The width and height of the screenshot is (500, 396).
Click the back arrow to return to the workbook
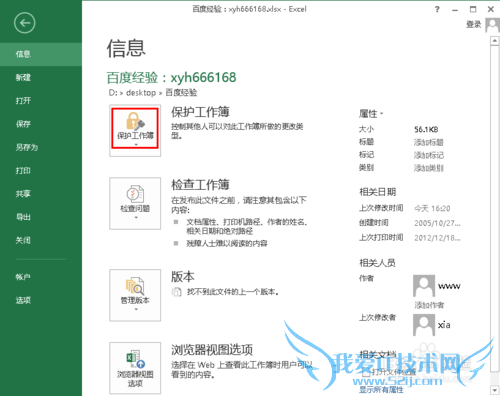(x=25, y=23)
